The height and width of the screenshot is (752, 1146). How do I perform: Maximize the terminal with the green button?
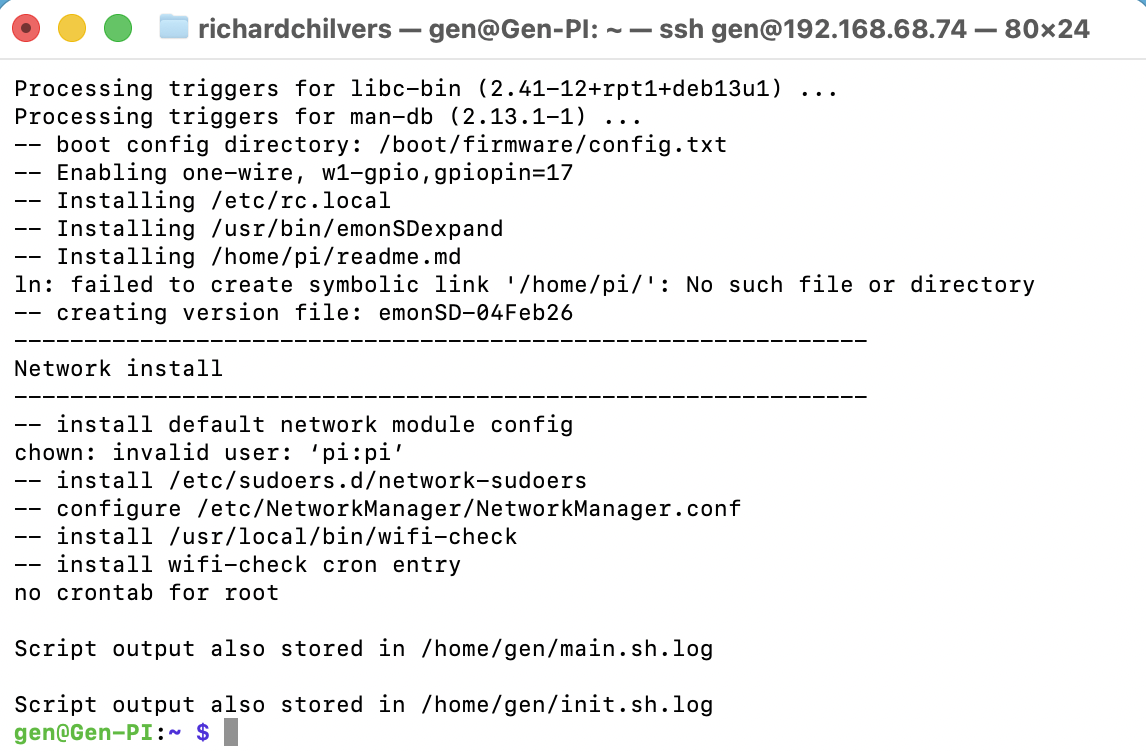118,28
